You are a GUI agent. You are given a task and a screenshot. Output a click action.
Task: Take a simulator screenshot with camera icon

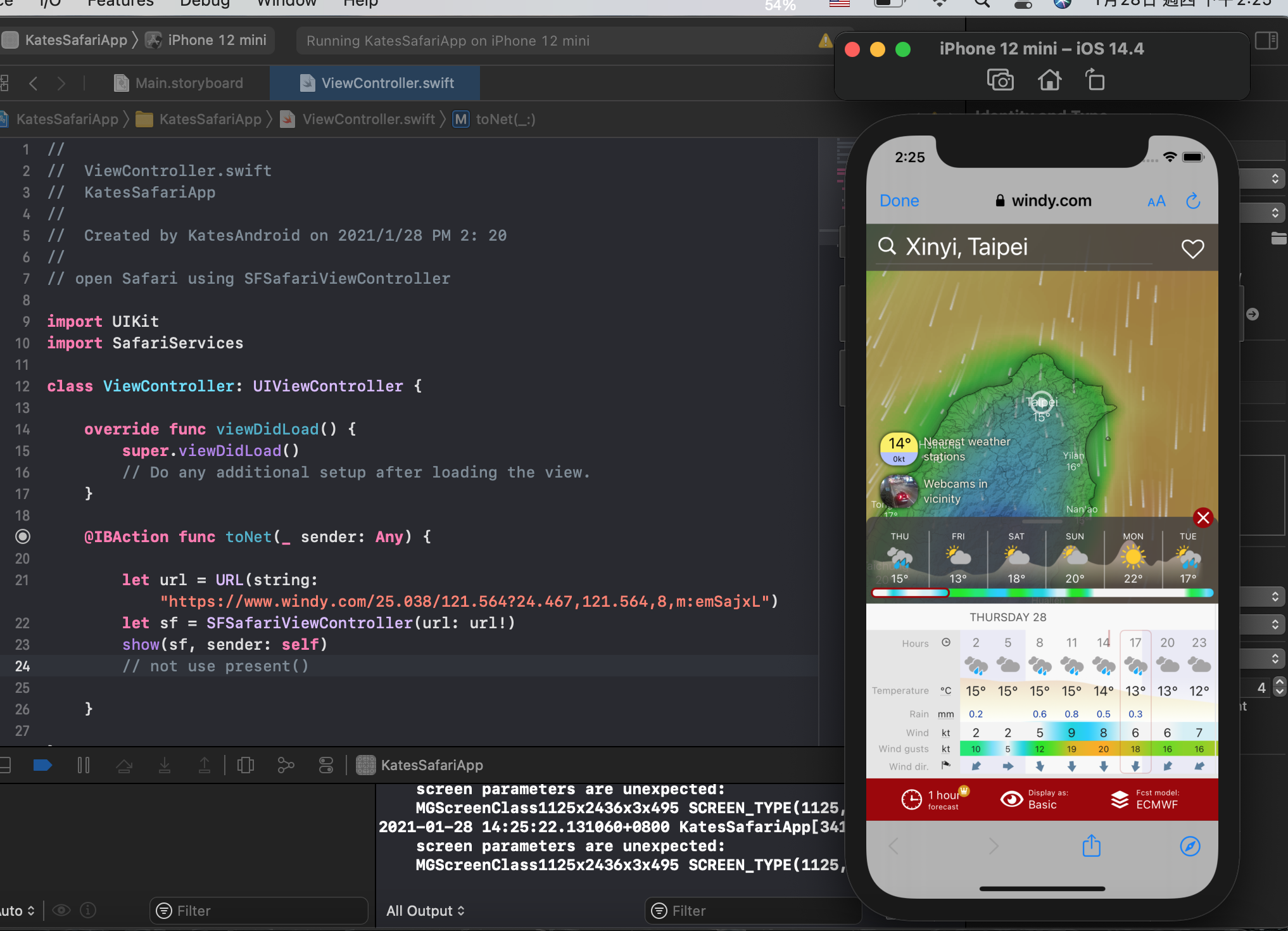click(x=1000, y=80)
